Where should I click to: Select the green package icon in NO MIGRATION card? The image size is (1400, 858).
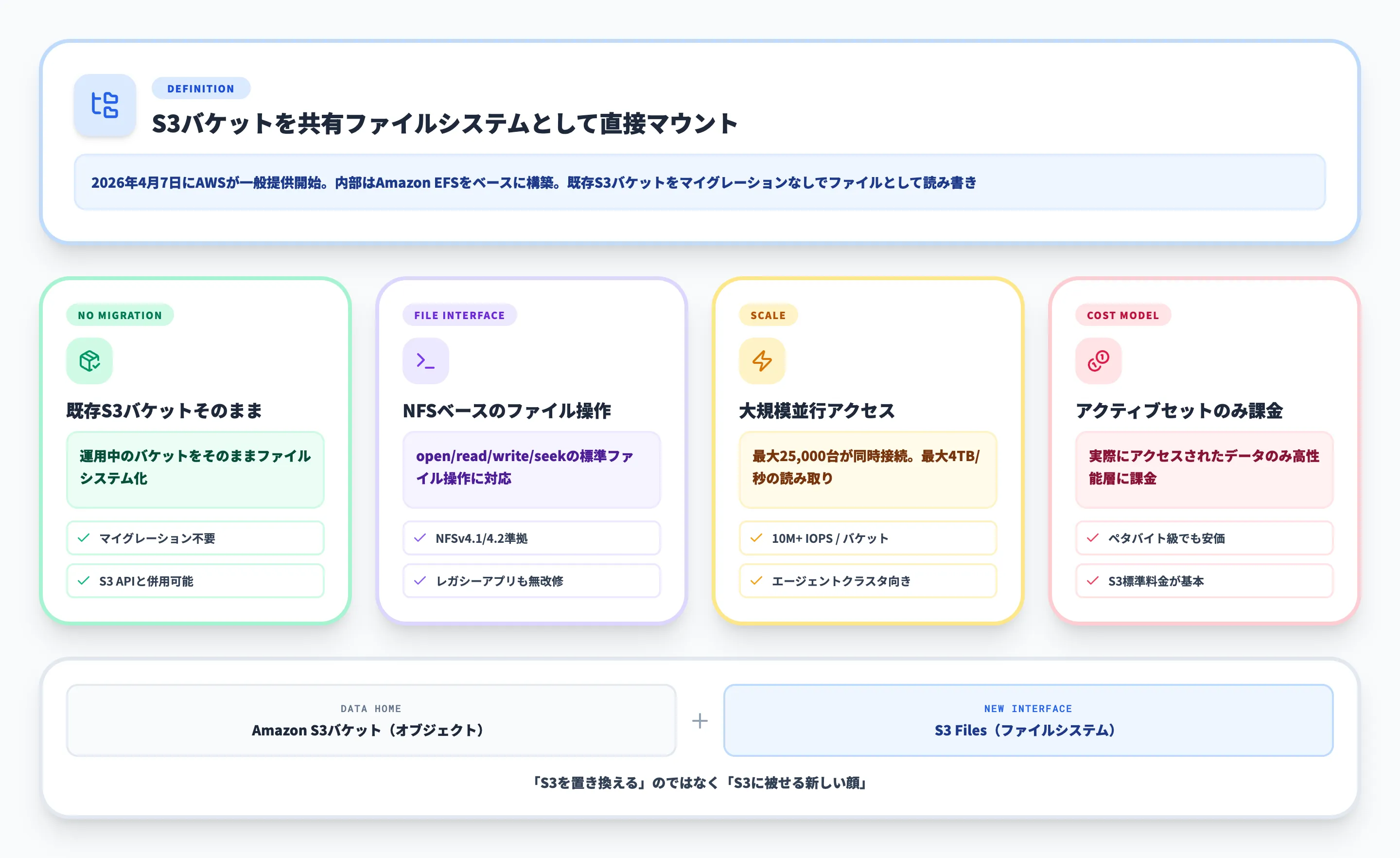pos(90,360)
